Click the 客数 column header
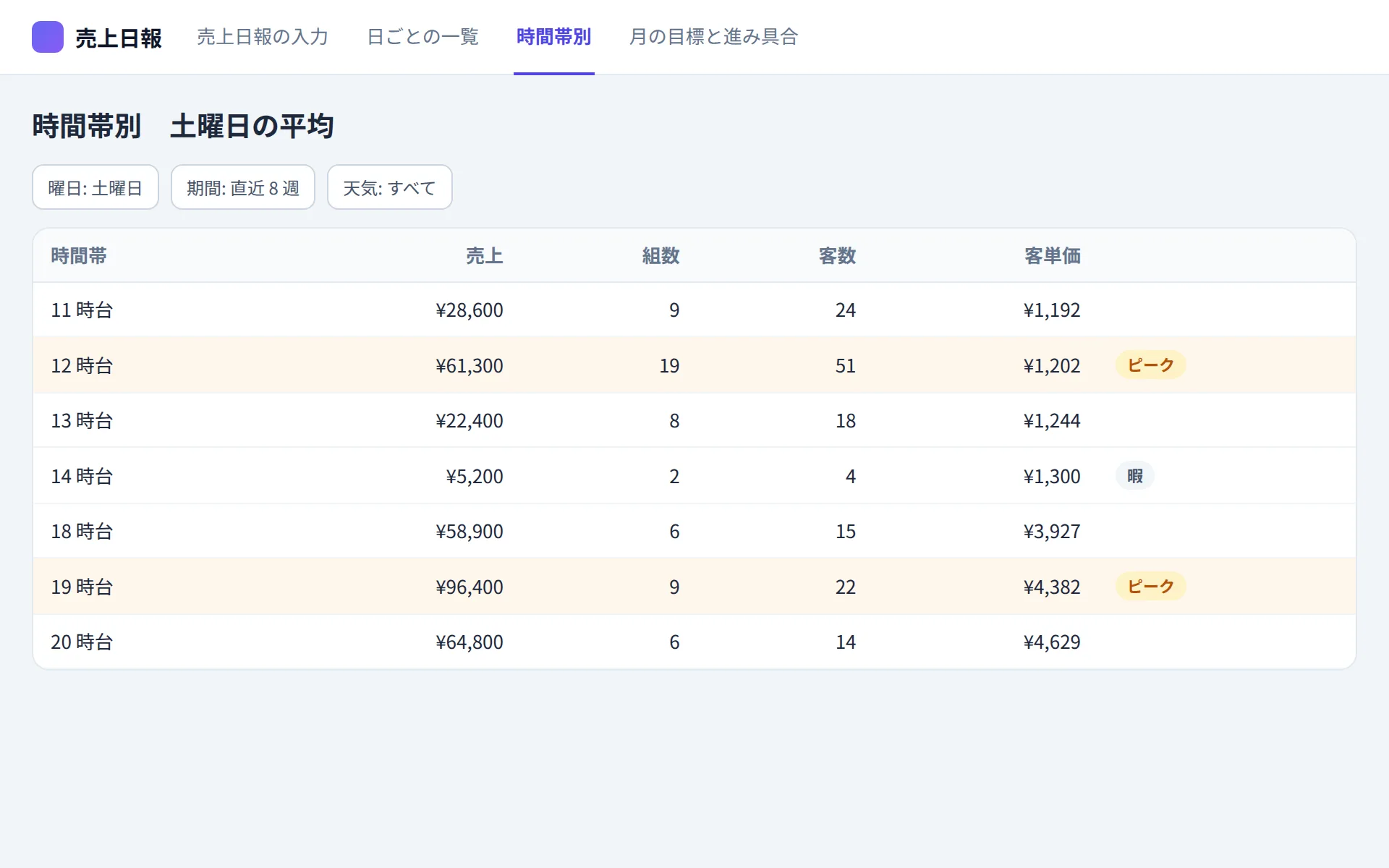 pos(837,256)
